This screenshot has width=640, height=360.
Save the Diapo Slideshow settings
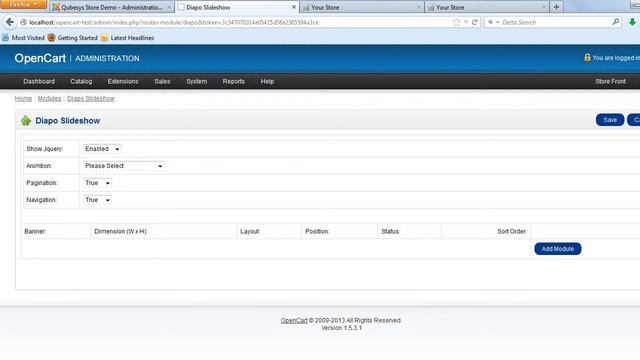pyautogui.click(x=610, y=120)
